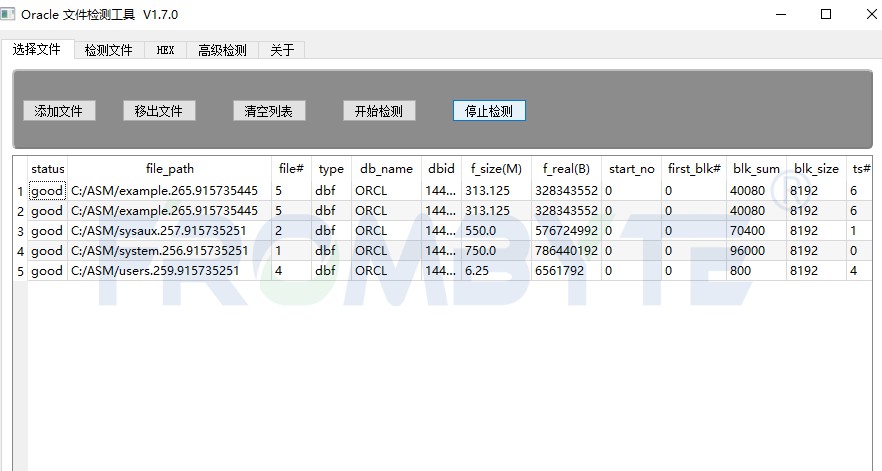The height and width of the screenshot is (471, 882).
Task: Click the db_name column header
Action: 386,169
